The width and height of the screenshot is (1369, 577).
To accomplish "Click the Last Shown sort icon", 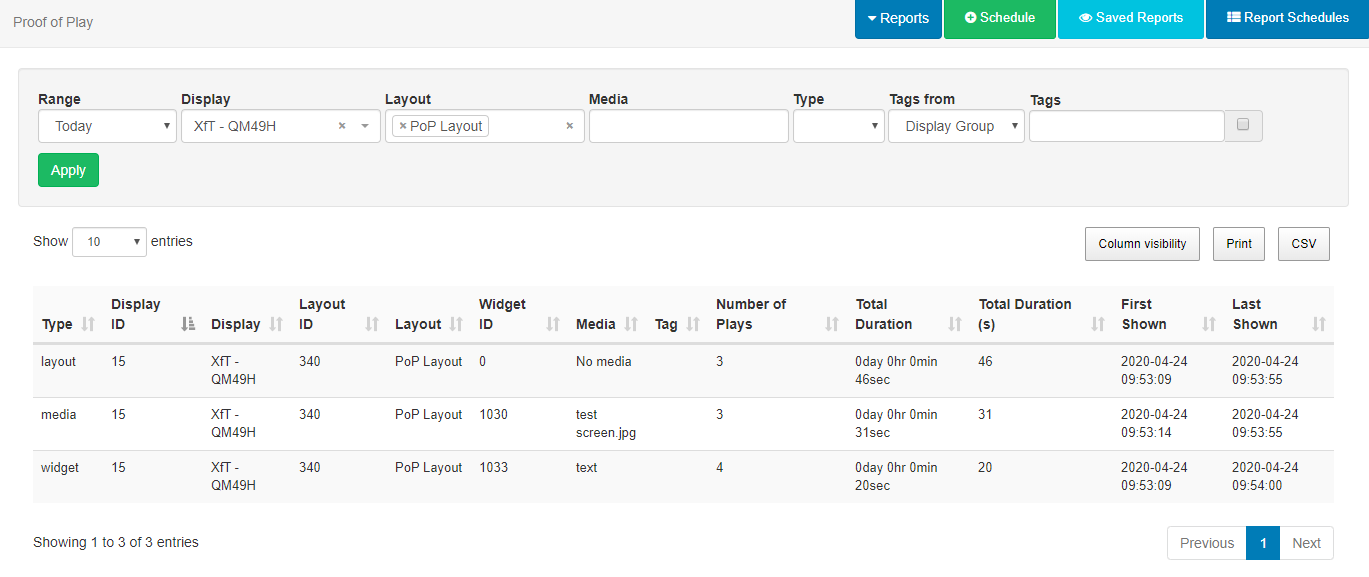I will click(x=1318, y=324).
